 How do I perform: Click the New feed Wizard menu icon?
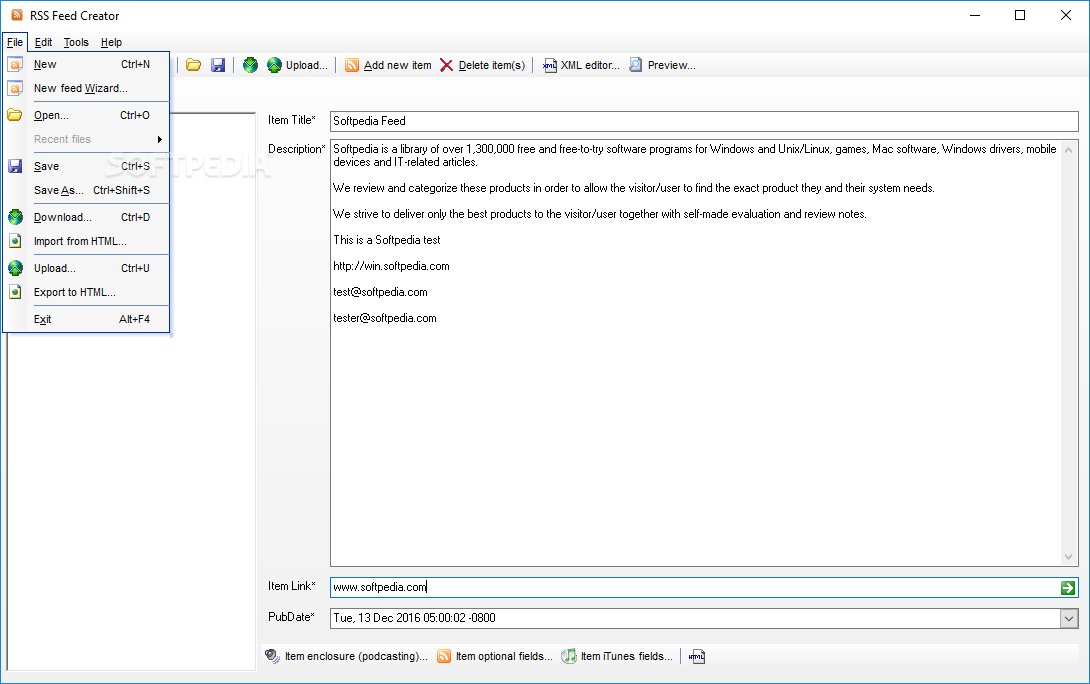click(x=15, y=88)
